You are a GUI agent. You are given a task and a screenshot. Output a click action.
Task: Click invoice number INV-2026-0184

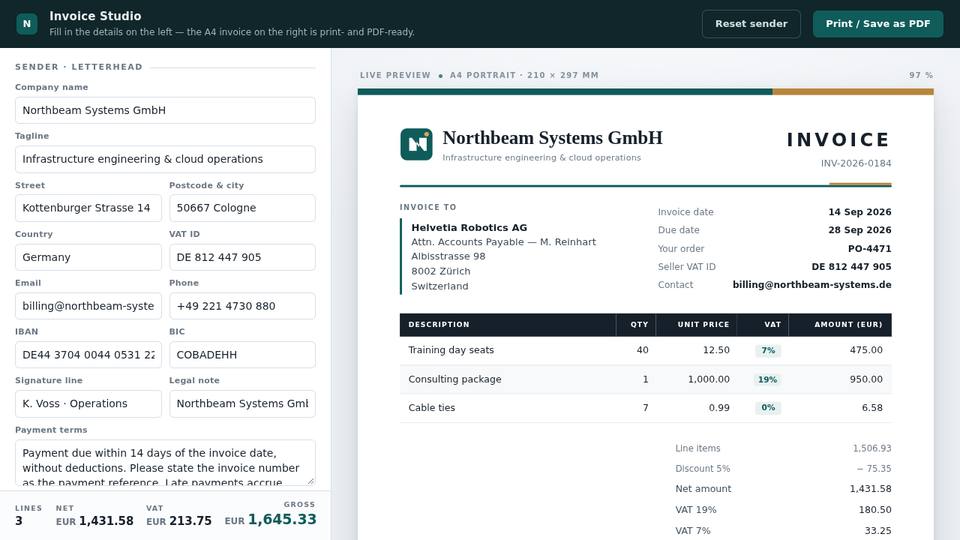856,163
